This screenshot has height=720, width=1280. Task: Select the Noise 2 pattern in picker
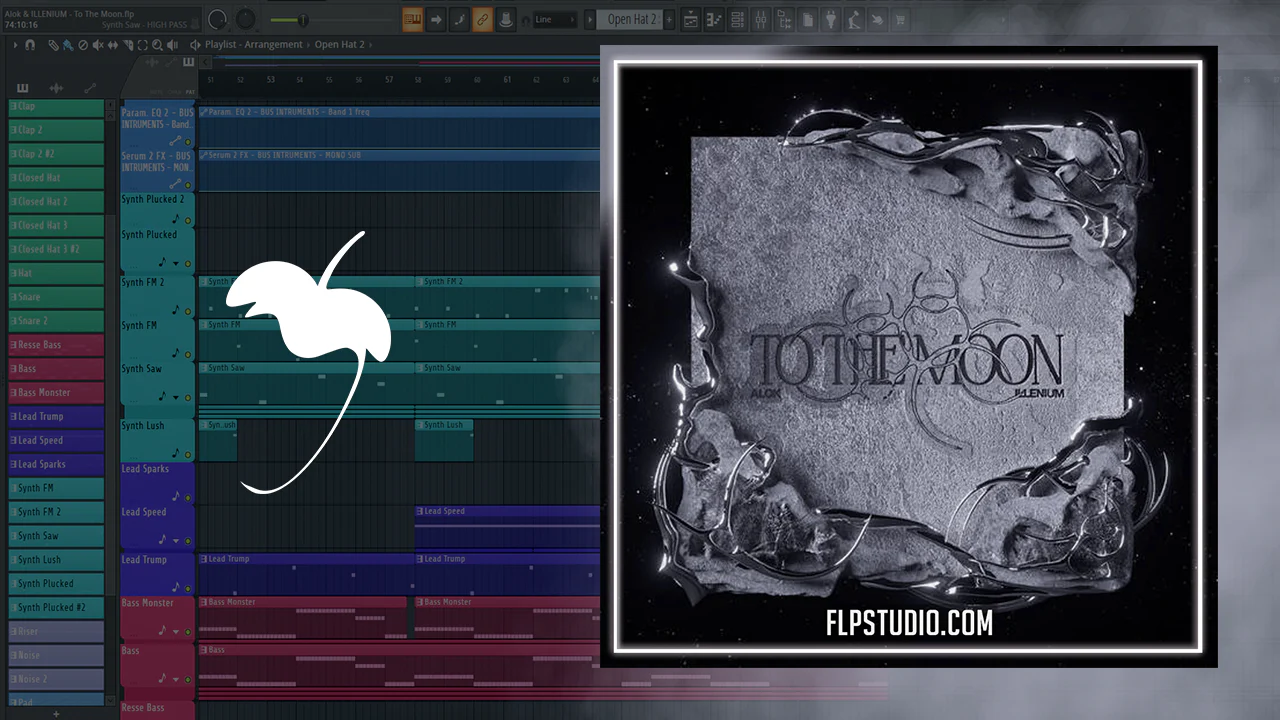click(x=56, y=679)
